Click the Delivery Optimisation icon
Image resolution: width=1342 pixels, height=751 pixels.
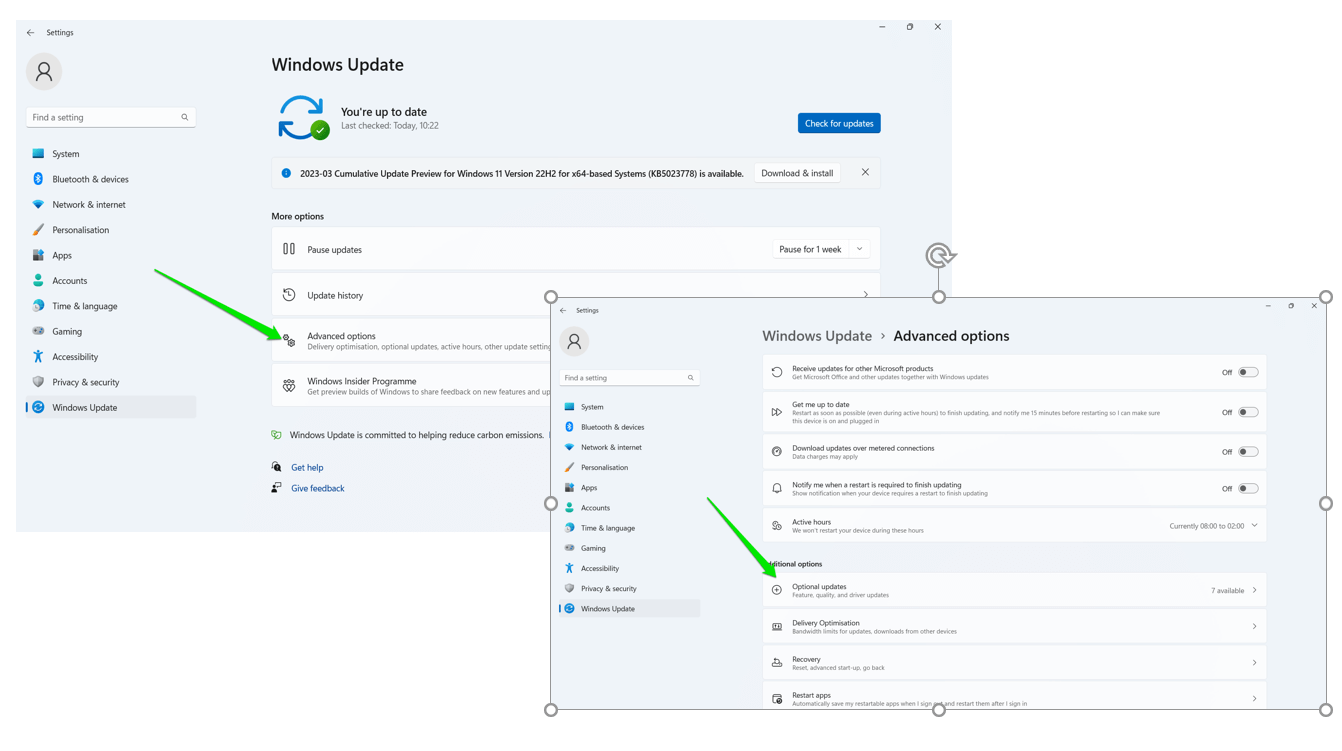coord(777,627)
